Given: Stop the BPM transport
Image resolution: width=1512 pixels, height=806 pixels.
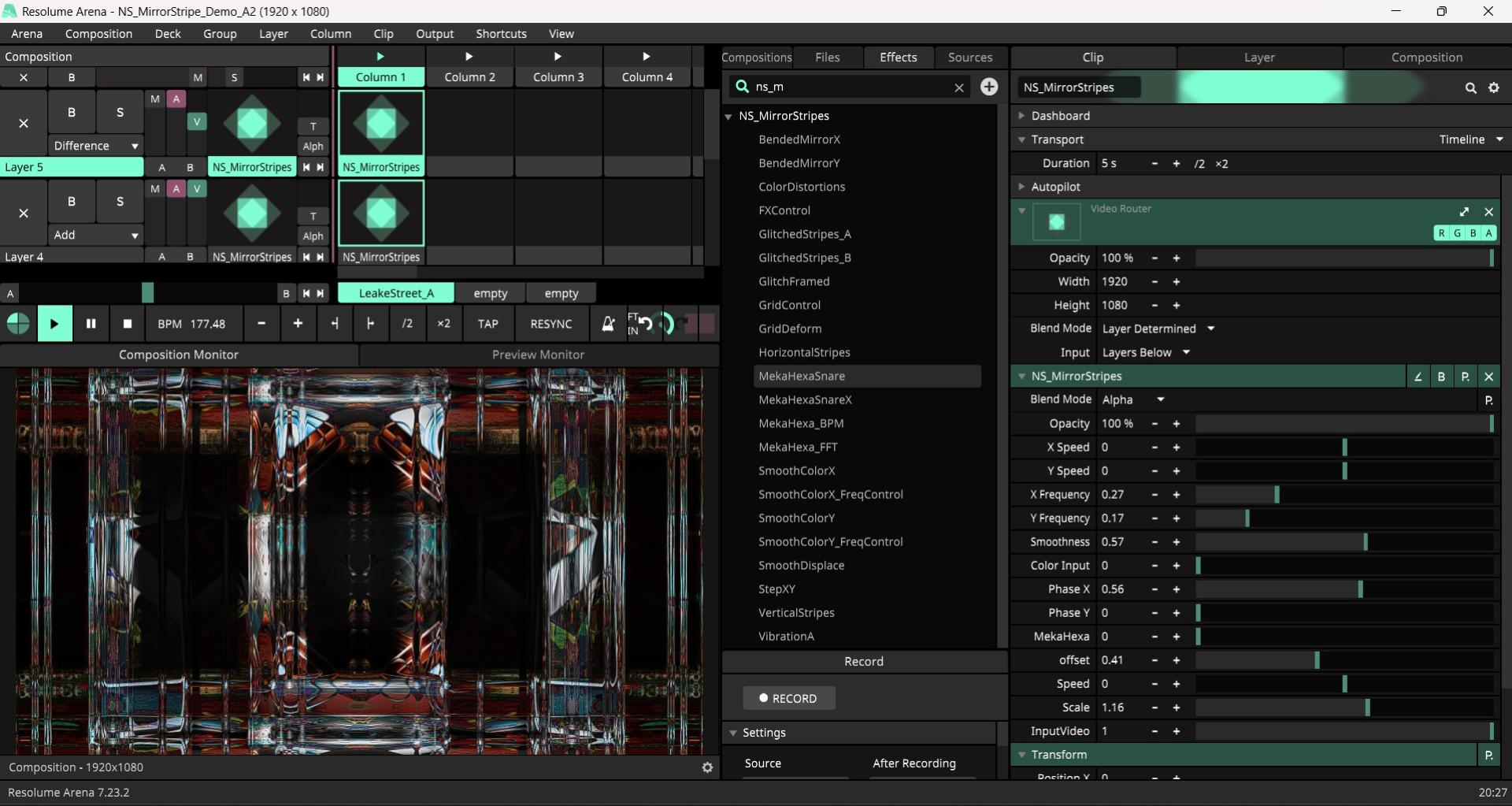Looking at the screenshot, I should click(128, 324).
